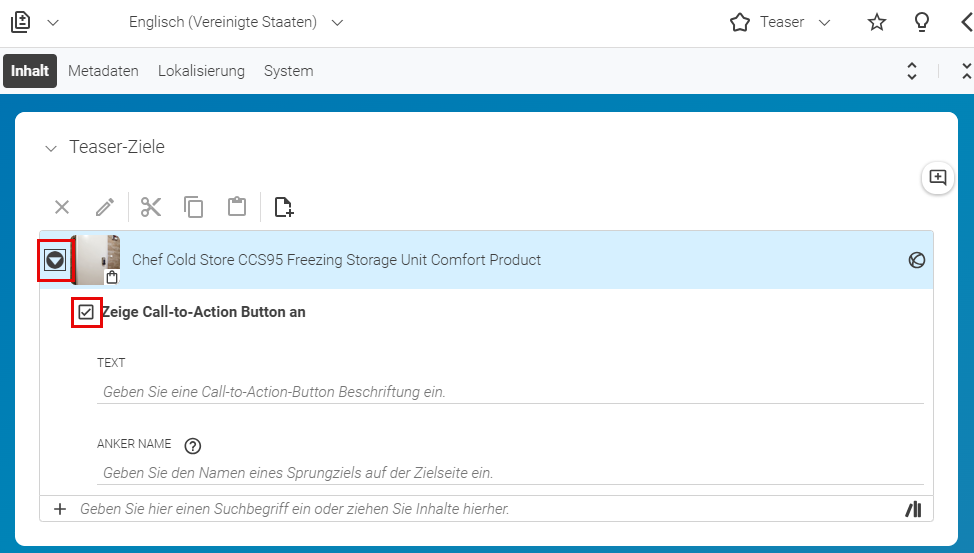Click the star bookmark icon
974x553 pixels.
(876, 22)
